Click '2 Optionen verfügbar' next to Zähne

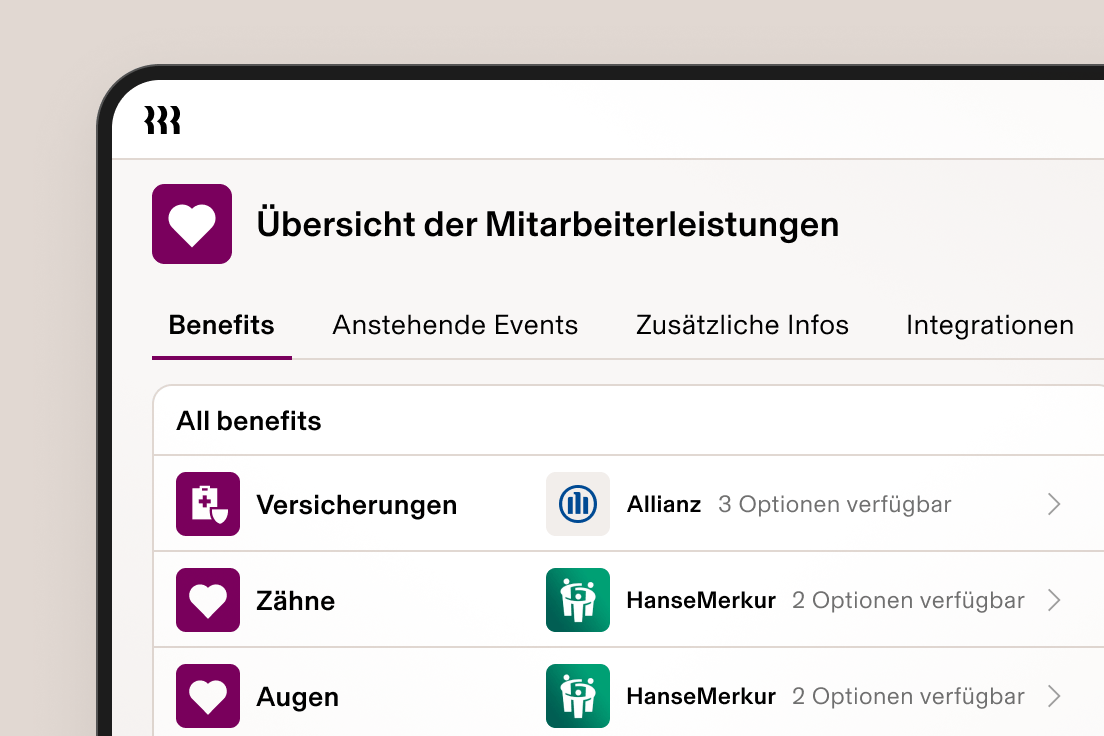pyautogui.click(x=908, y=600)
